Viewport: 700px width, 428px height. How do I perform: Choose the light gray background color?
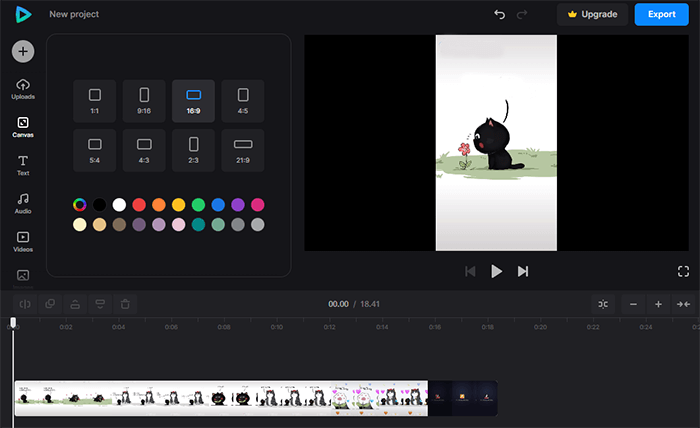258,224
